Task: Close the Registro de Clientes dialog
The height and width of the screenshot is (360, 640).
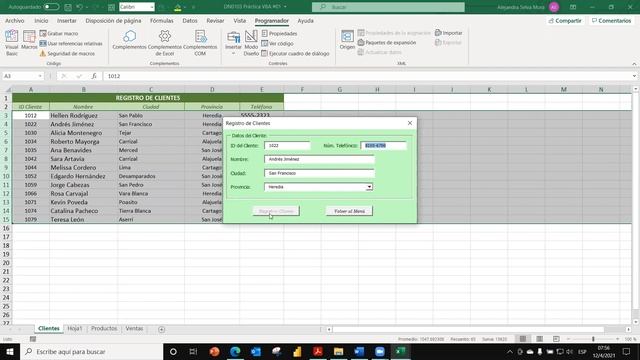Action: (410, 123)
